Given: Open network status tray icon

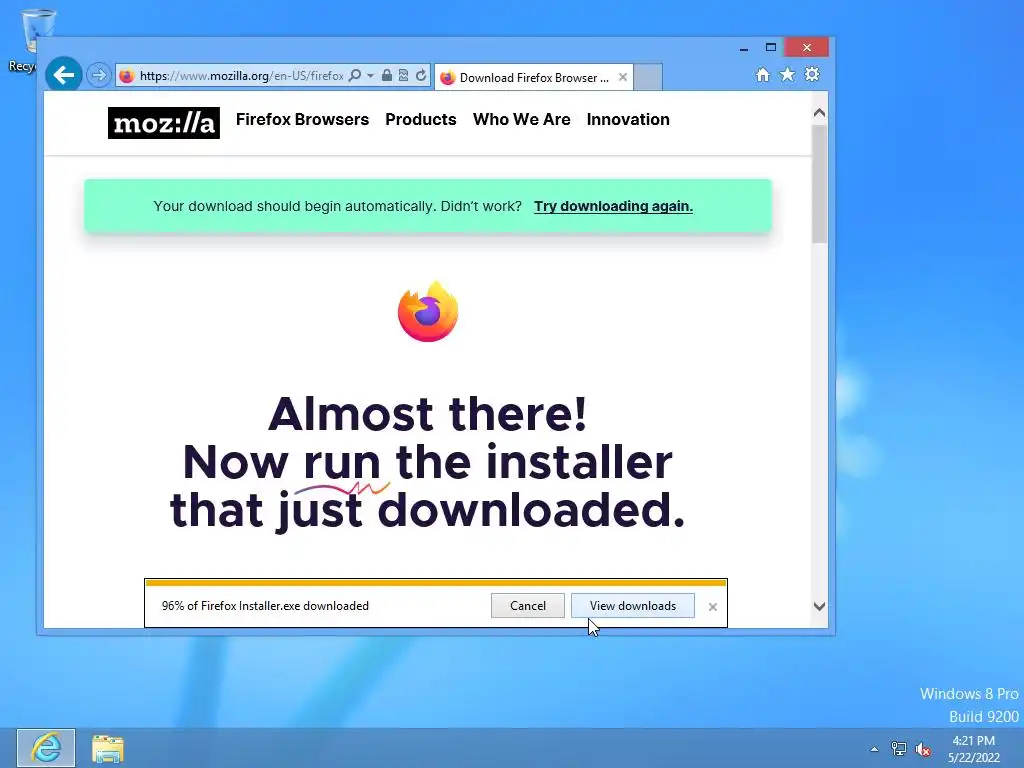Looking at the screenshot, I should coord(899,749).
